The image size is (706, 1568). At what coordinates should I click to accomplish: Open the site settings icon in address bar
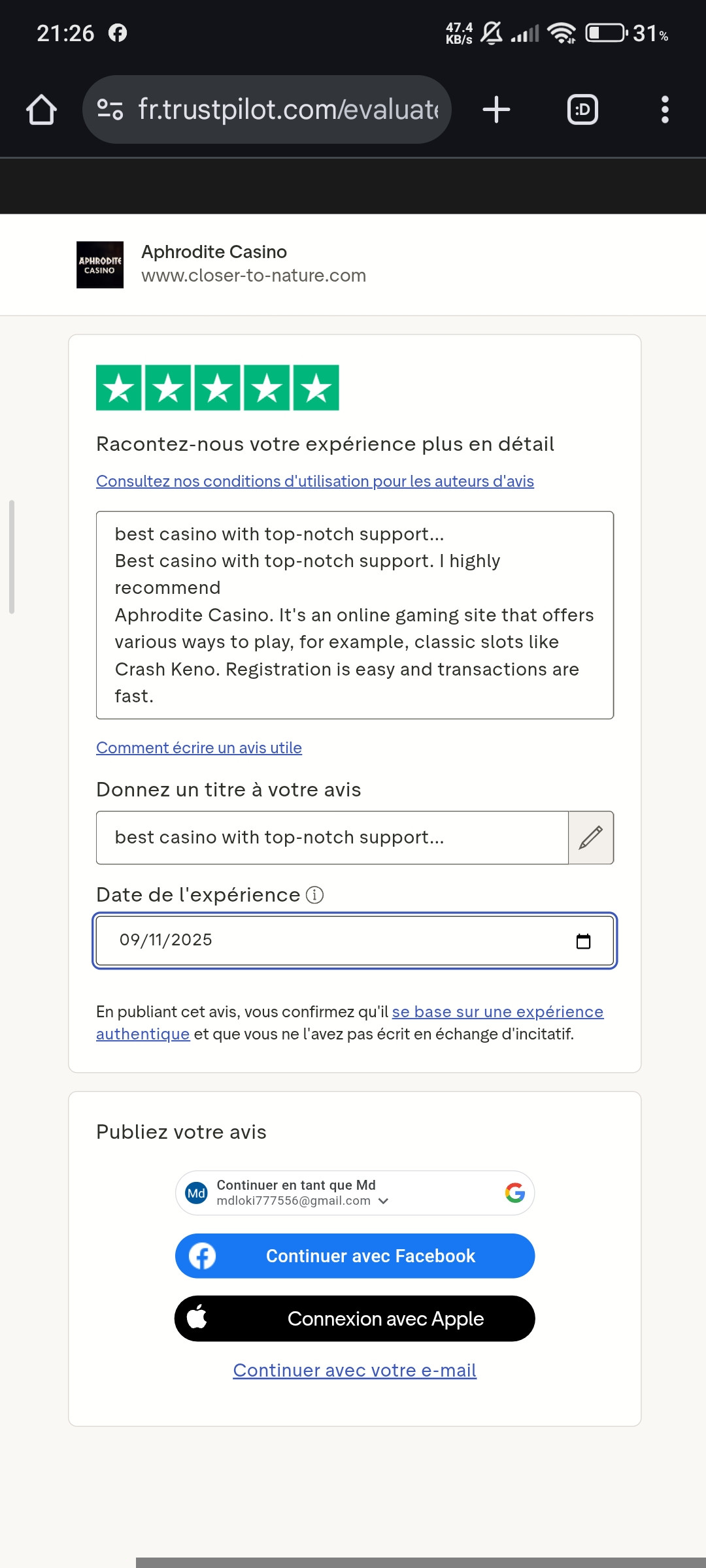110,109
